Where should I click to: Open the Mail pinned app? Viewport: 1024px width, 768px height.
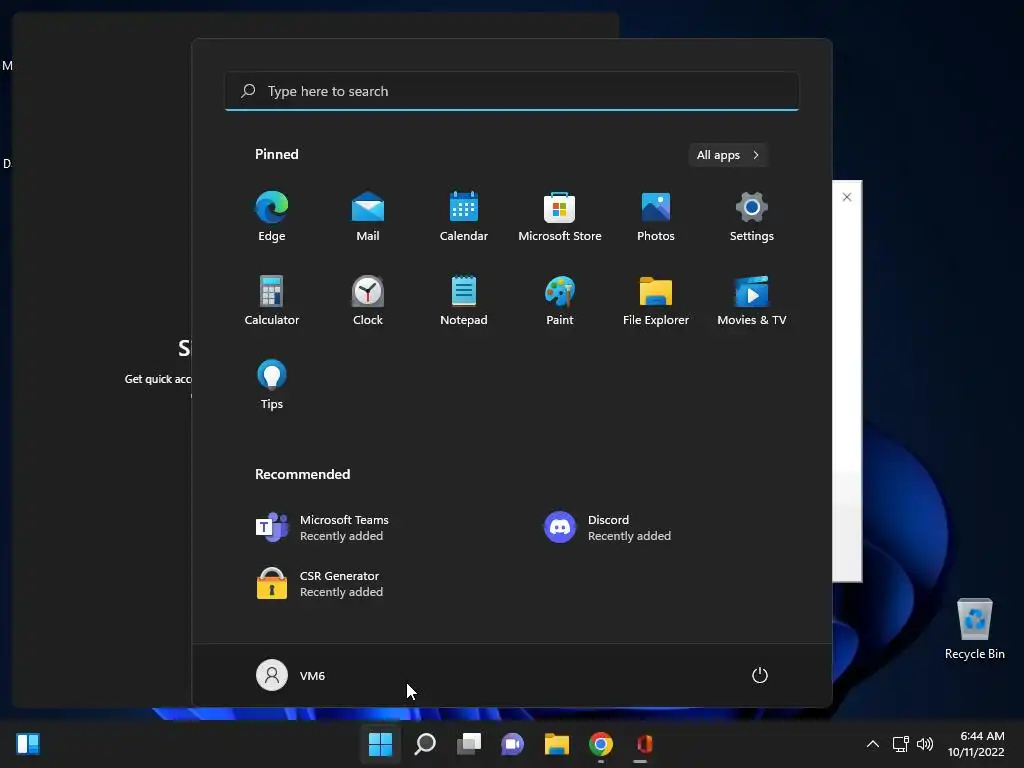click(x=368, y=217)
